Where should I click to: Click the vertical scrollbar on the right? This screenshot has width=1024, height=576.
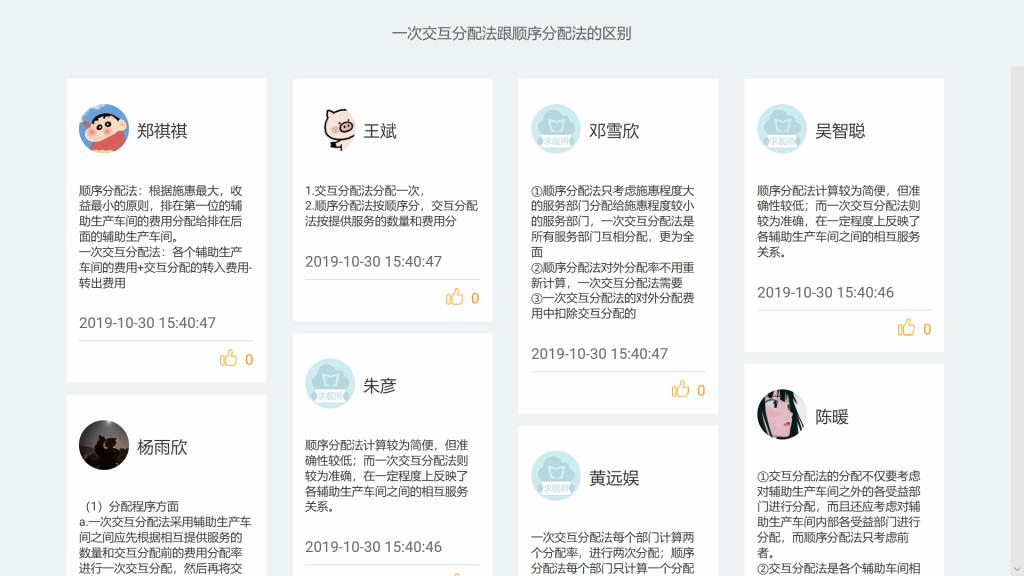coord(1016,300)
